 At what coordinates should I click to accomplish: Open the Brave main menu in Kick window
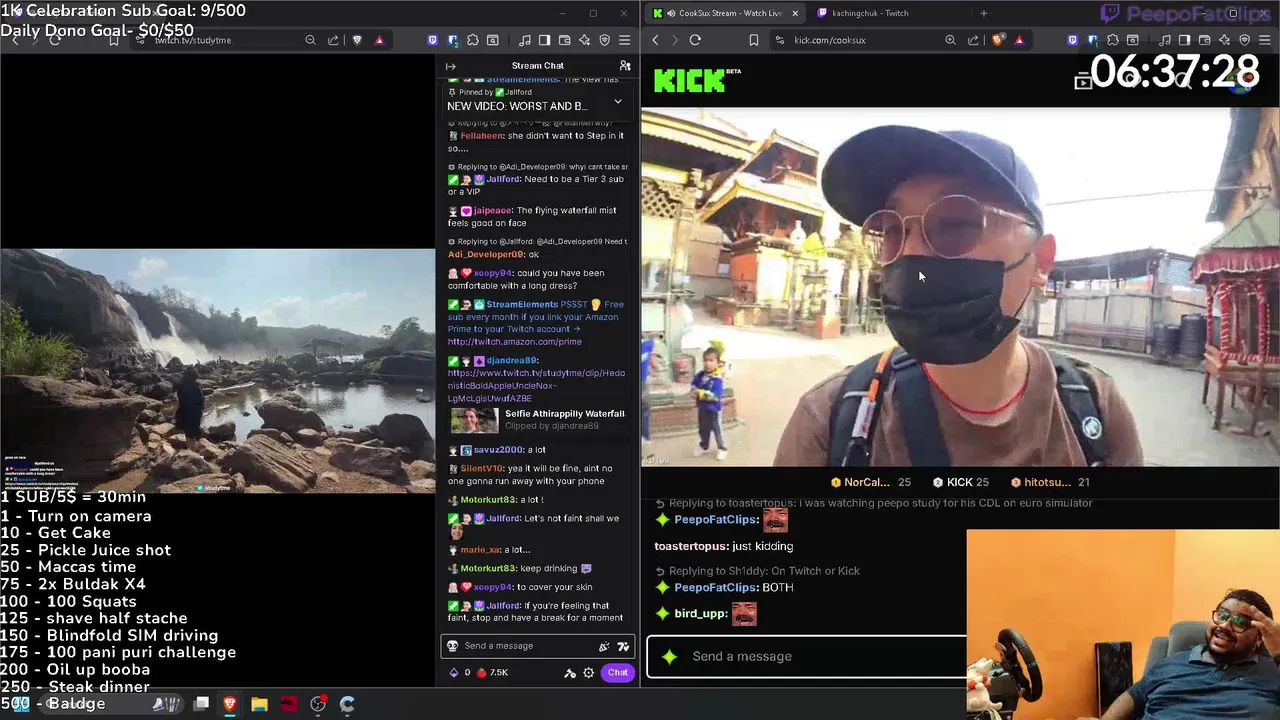[x=1264, y=40]
